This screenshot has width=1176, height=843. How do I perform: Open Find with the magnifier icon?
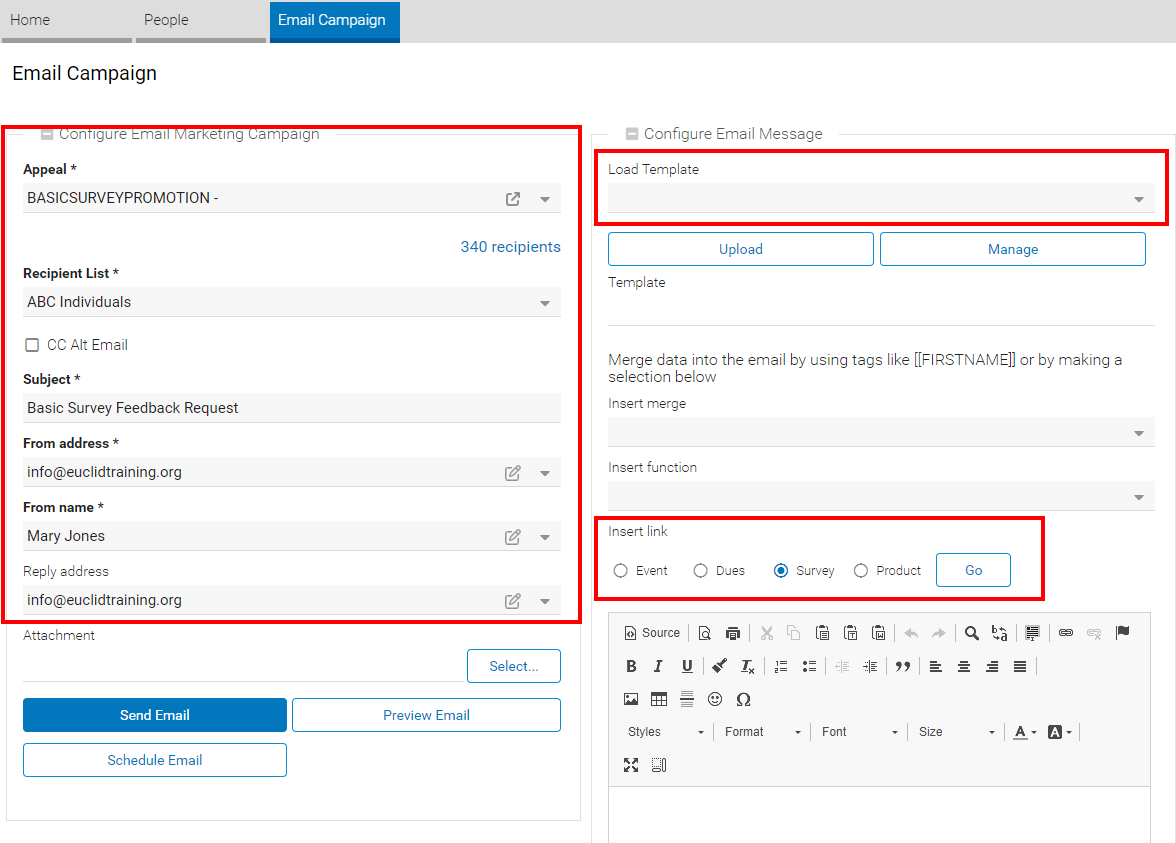[x=971, y=633]
